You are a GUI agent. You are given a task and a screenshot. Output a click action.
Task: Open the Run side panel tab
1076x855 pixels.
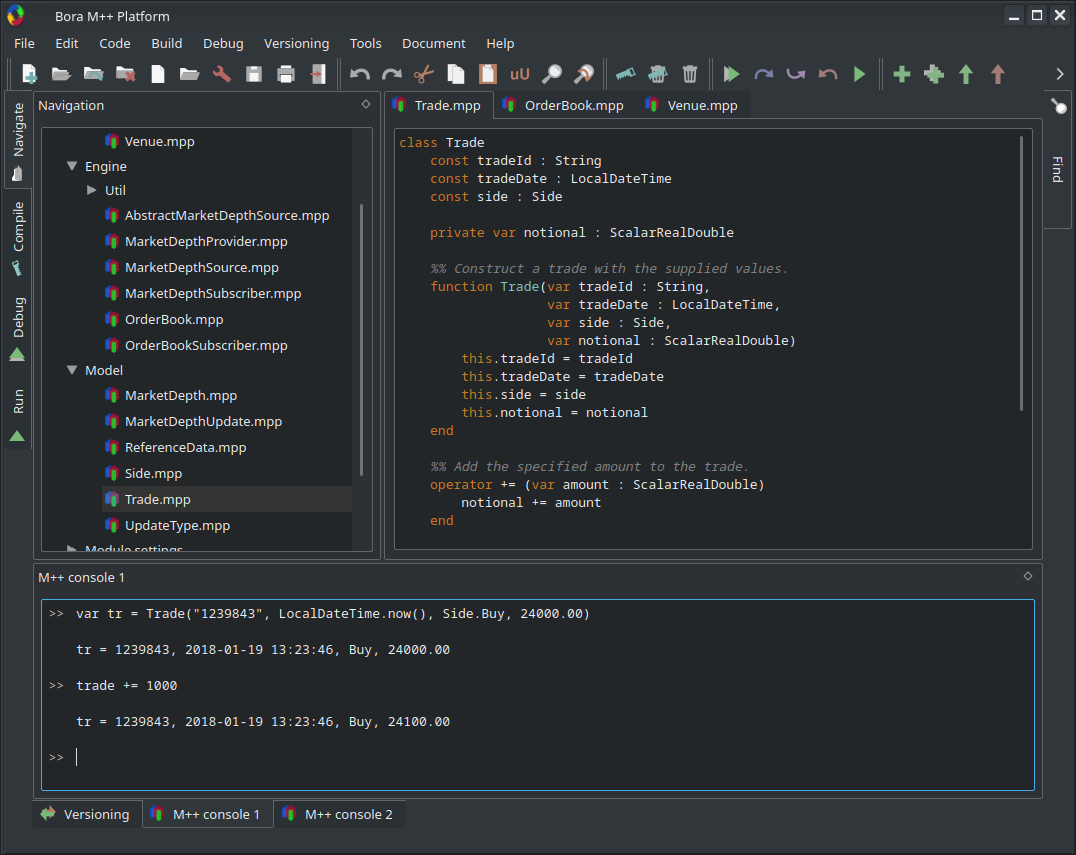pyautogui.click(x=18, y=414)
